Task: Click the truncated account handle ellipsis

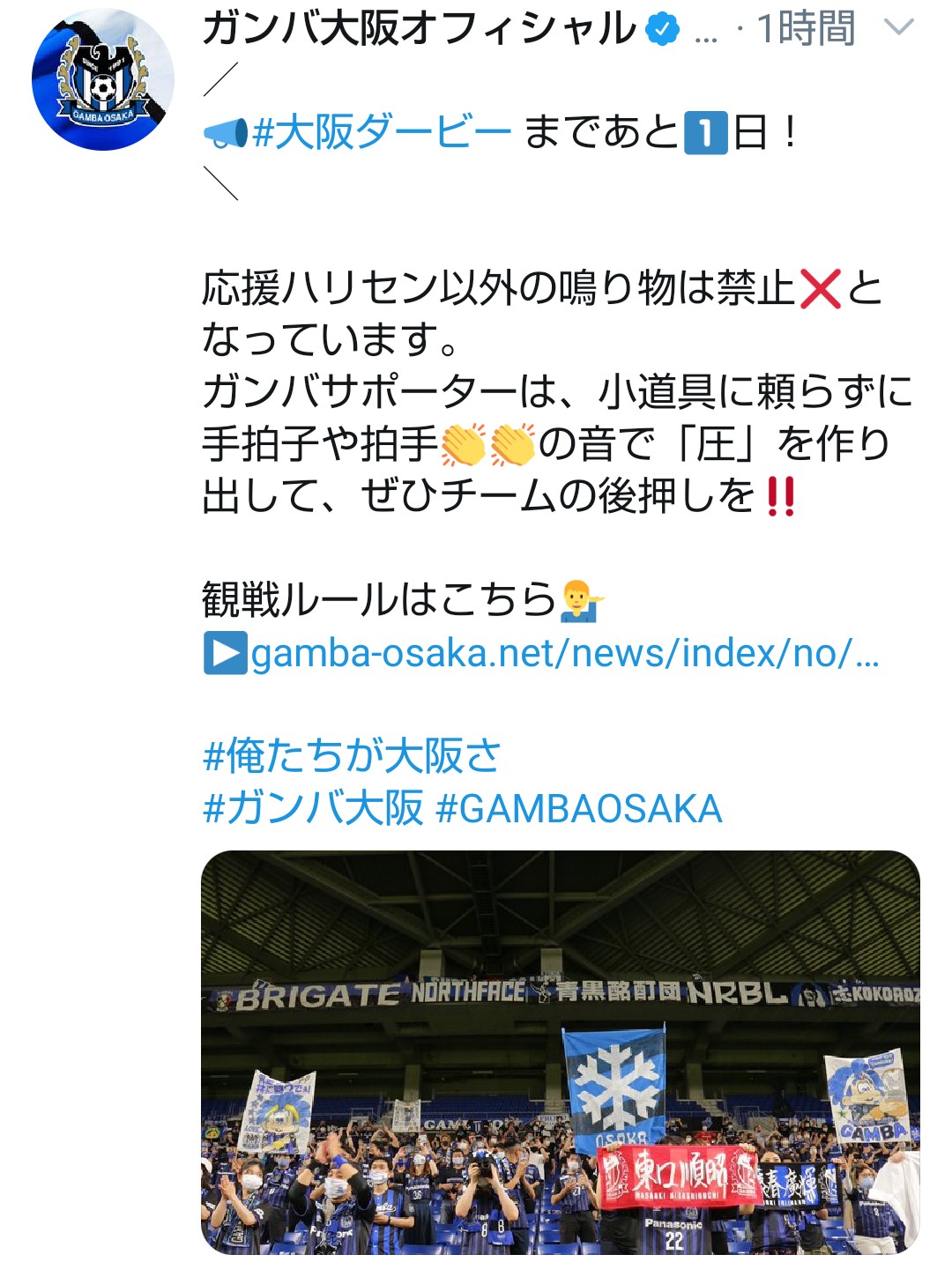Action: (705, 37)
